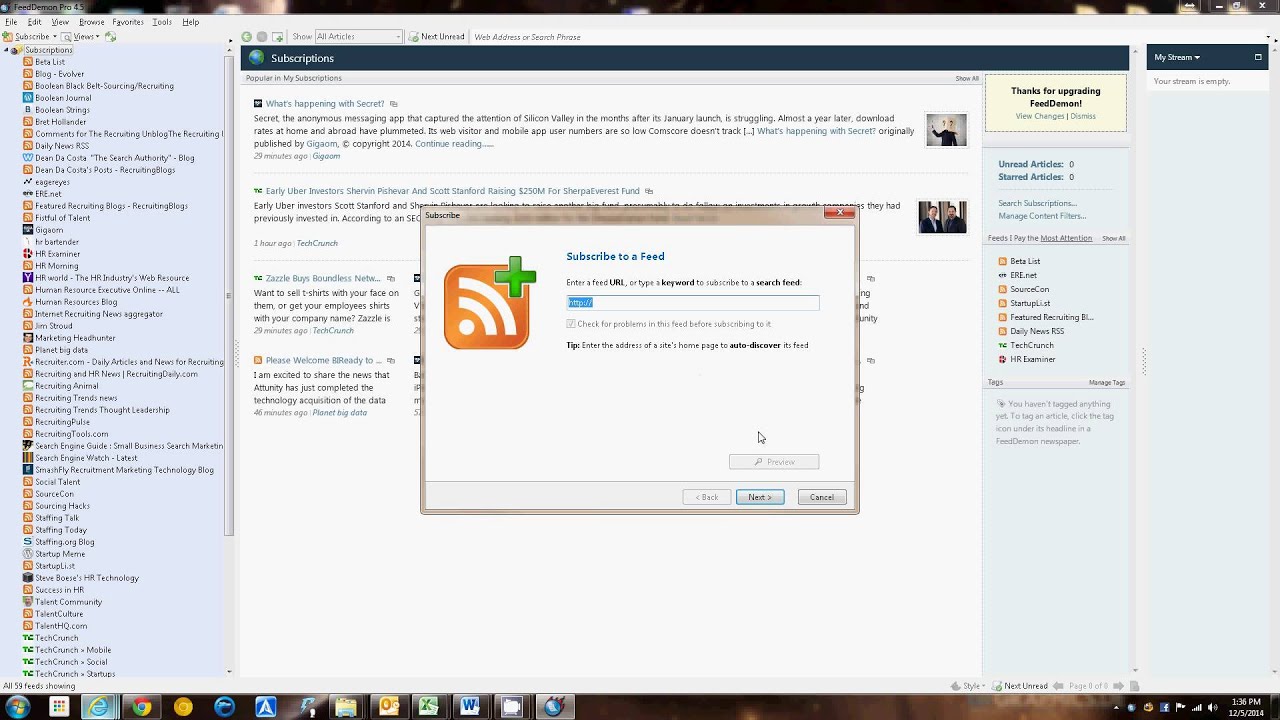This screenshot has width=1280, height=720.
Task: Toggle 'Check for problems in this feed' checkbox
Action: (x=571, y=324)
